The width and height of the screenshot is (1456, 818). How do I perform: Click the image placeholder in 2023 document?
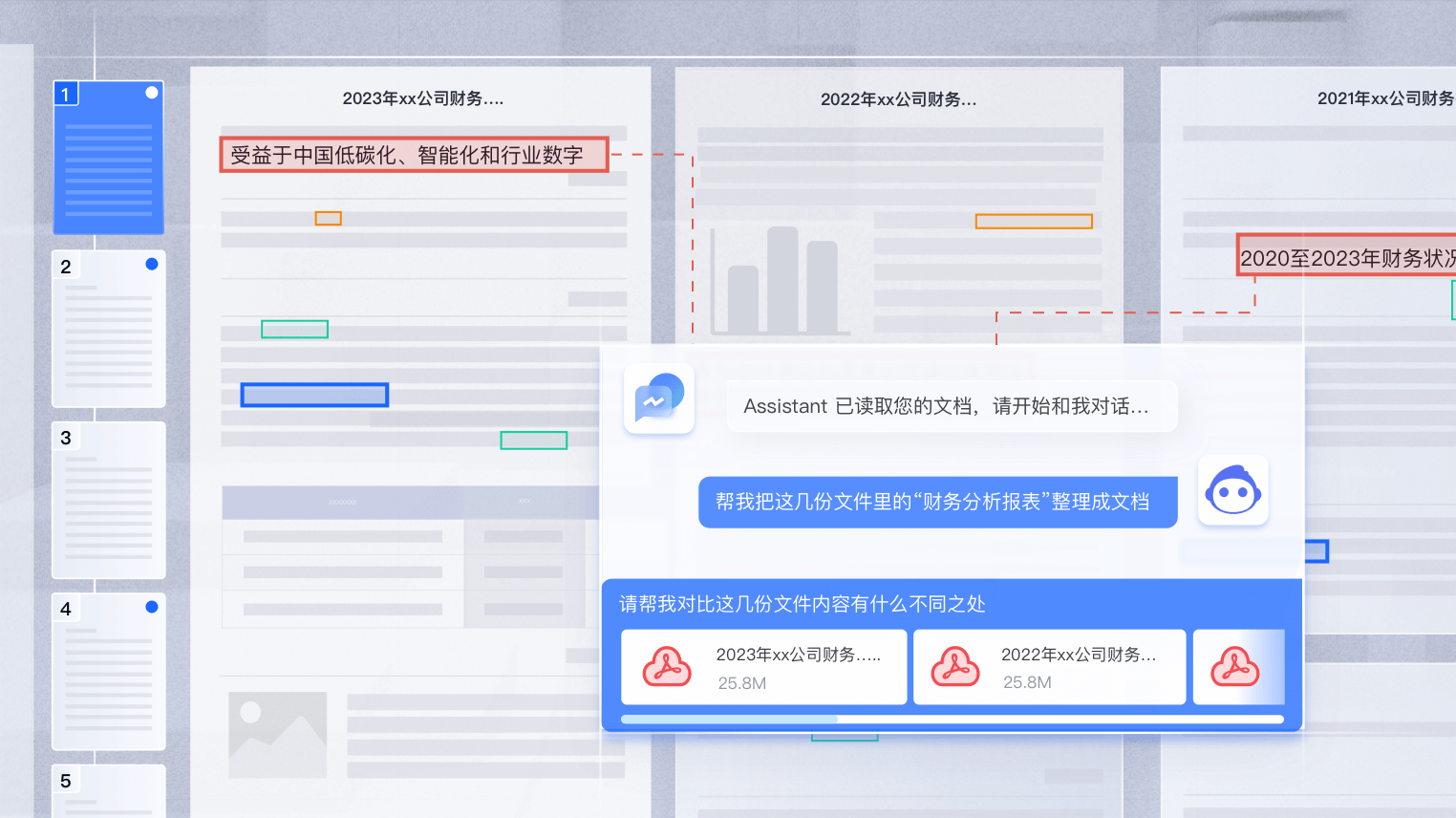277,734
